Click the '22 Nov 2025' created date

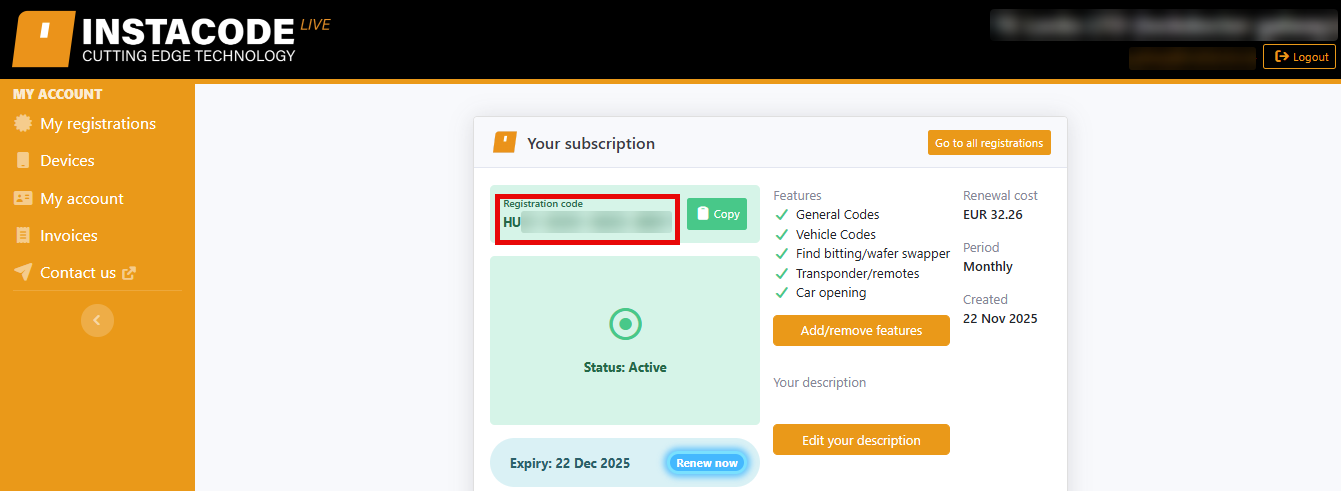(x=1000, y=319)
